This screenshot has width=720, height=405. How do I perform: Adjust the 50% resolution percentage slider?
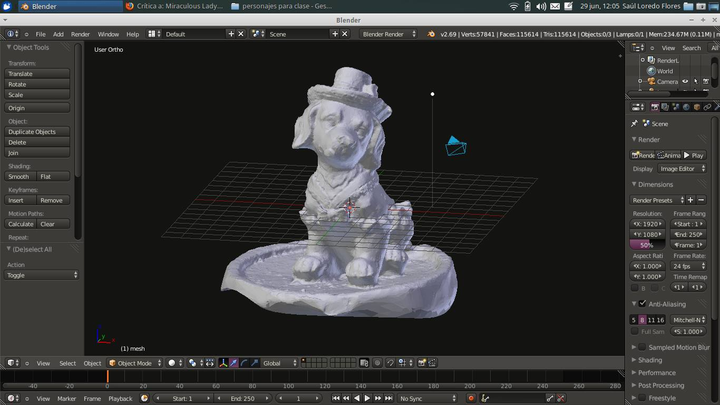[x=647, y=245]
